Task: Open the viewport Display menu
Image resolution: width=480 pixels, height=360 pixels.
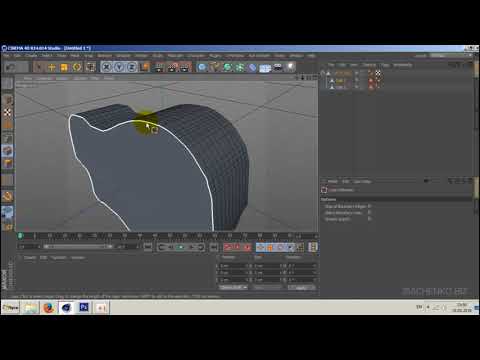Action: (x=62, y=78)
